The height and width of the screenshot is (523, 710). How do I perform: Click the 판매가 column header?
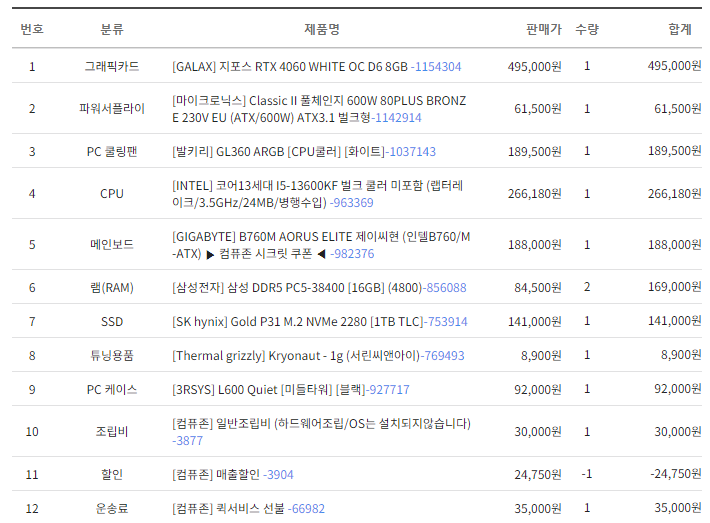pyautogui.click(x=544, y=29)
